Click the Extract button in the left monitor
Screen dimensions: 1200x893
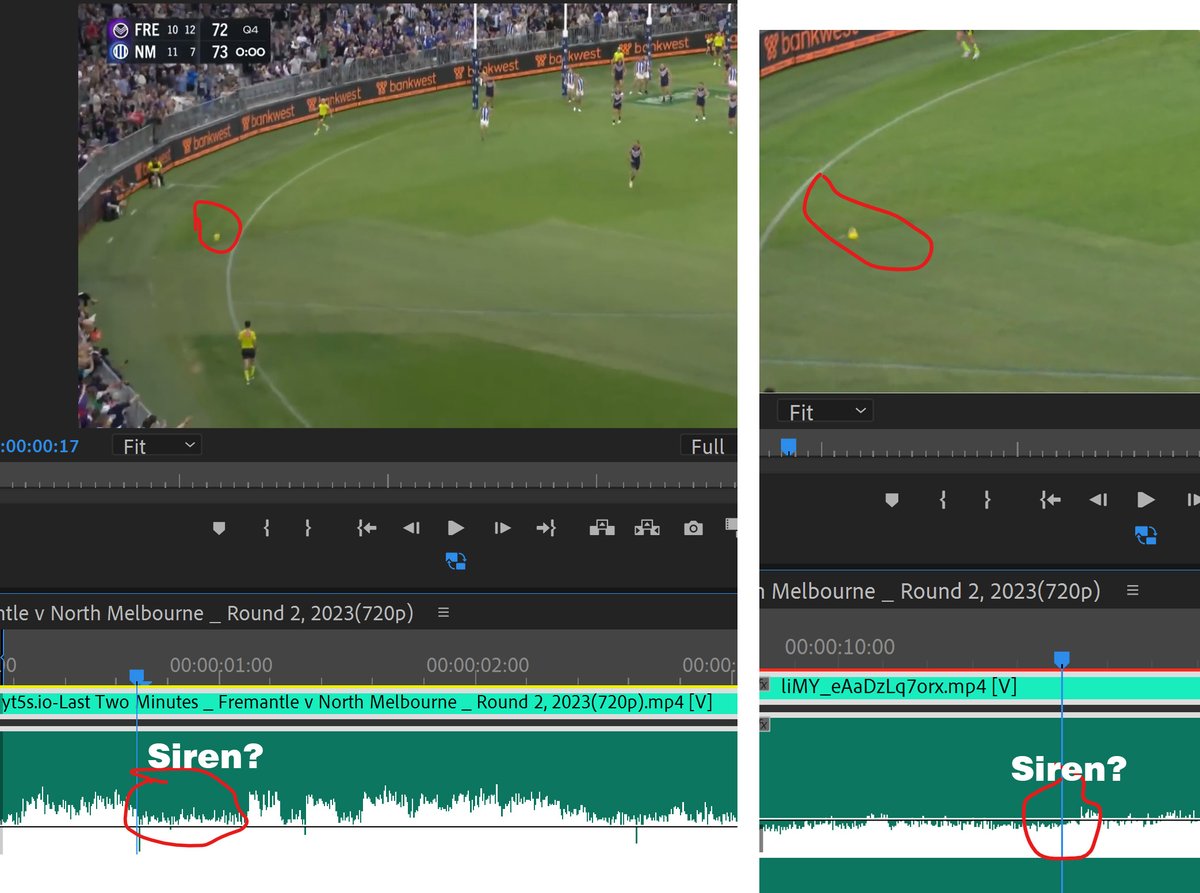coord(647,528)
